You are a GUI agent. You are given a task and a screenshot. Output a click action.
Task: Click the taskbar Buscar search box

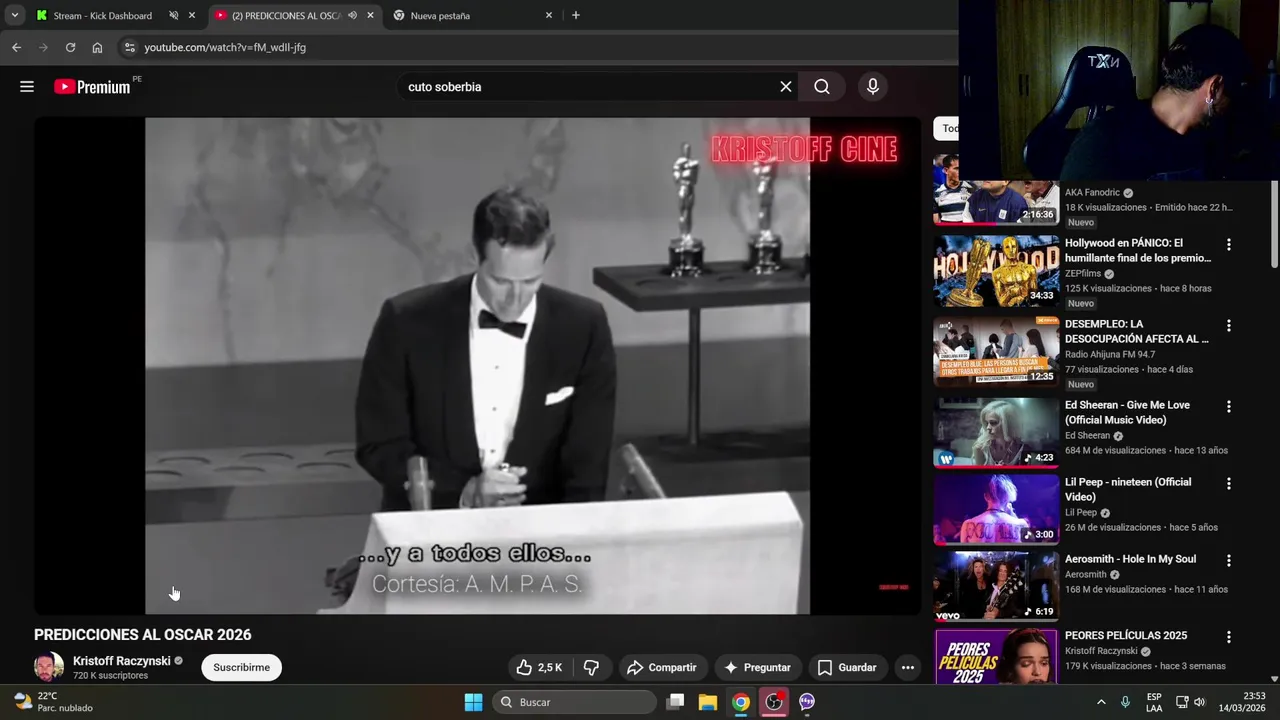tap(574, 702)
